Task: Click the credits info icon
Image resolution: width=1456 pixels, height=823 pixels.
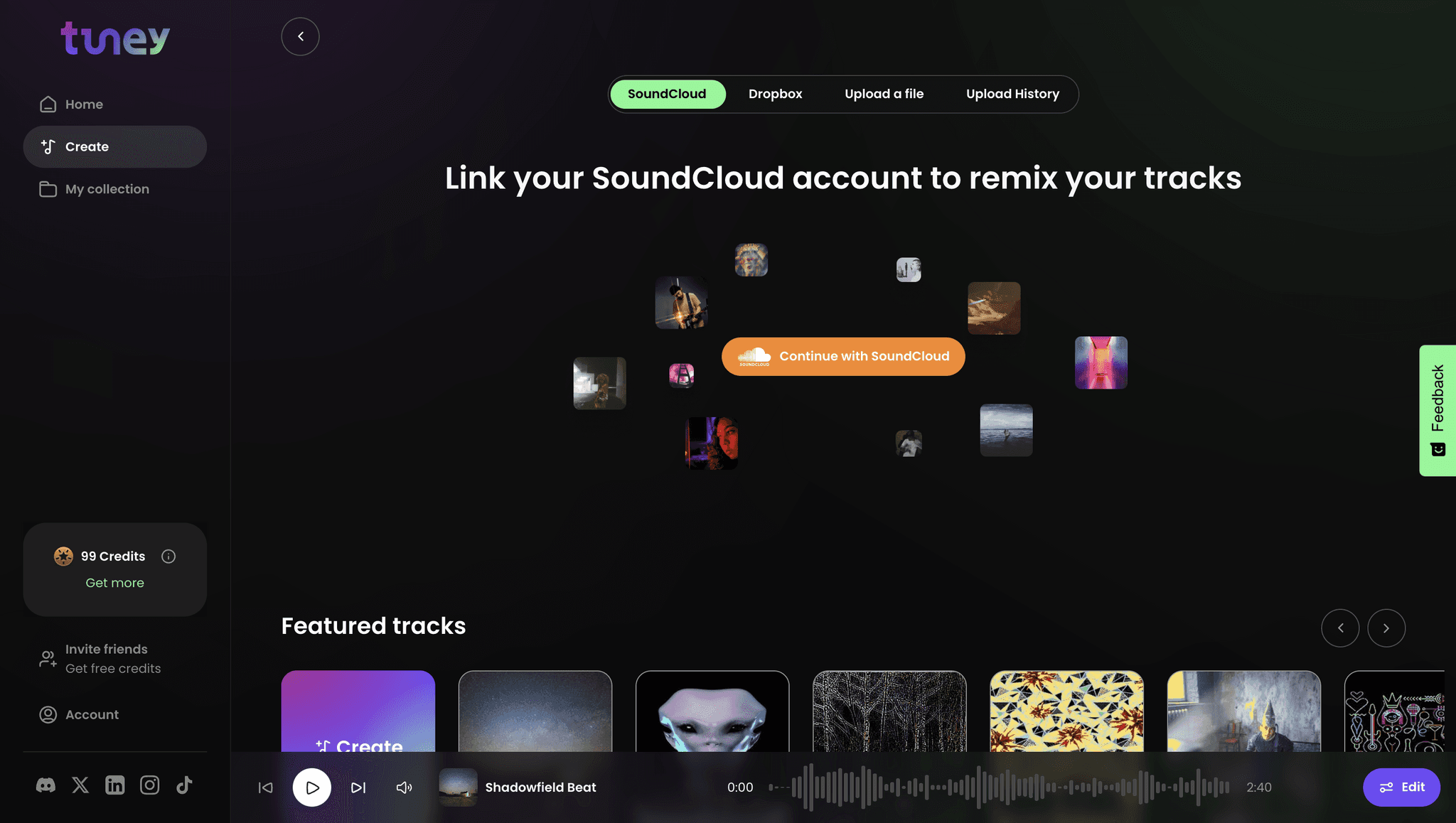Action: tap(168, 556)
